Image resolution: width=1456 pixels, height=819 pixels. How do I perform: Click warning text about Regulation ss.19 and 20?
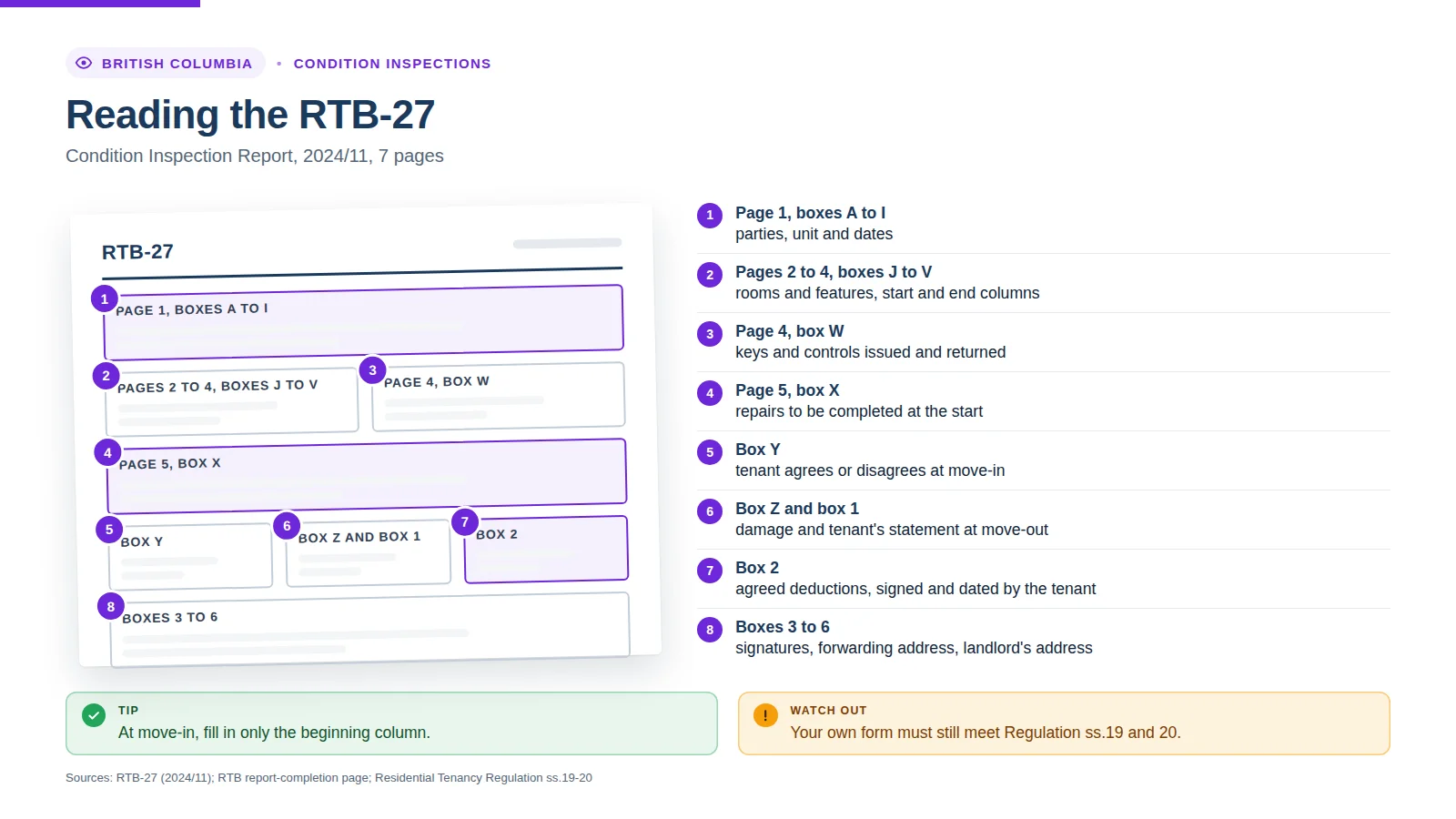pos(986,733)
